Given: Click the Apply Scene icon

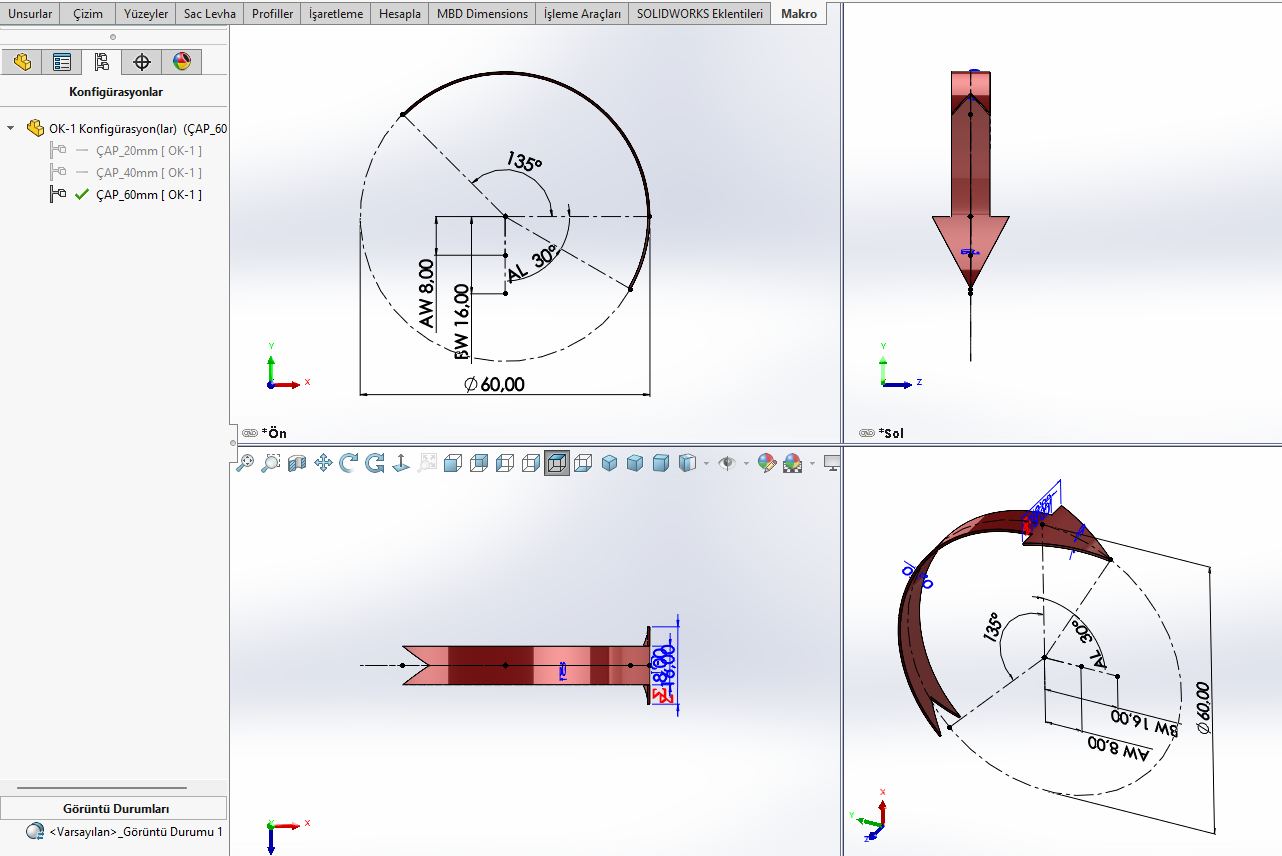Looking at the screenshot, I should (793, 463).
